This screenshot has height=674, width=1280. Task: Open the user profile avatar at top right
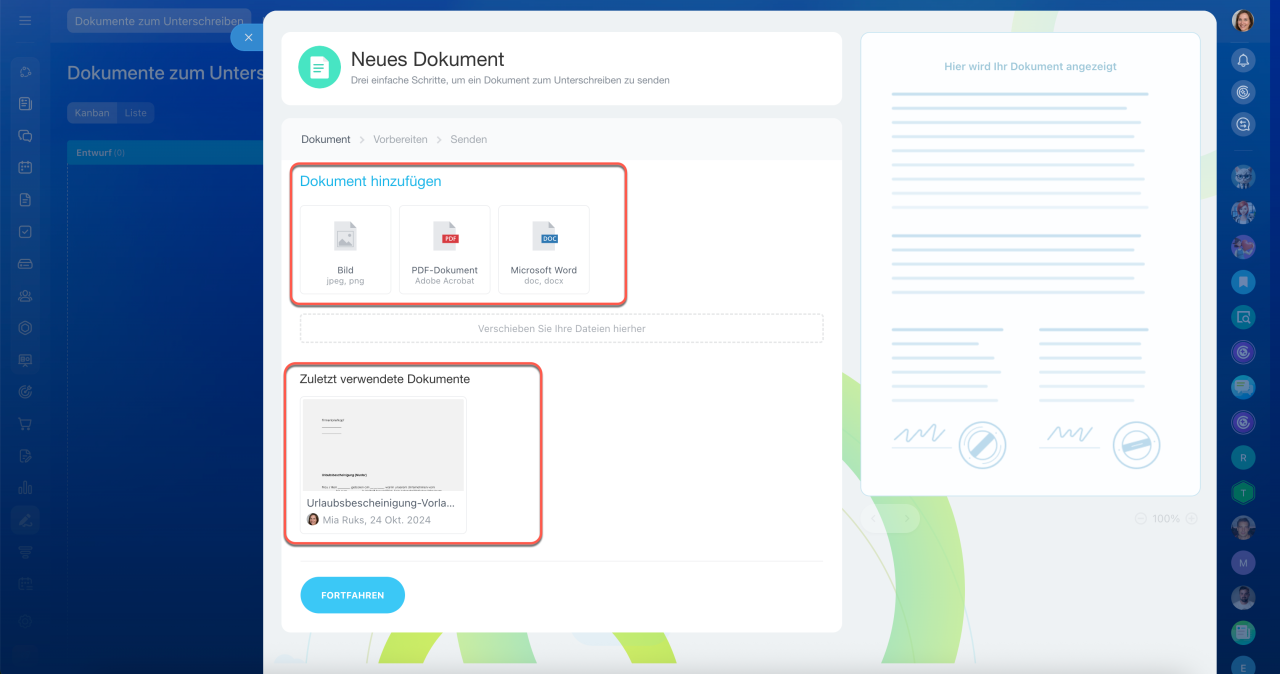coord(1243,21)
